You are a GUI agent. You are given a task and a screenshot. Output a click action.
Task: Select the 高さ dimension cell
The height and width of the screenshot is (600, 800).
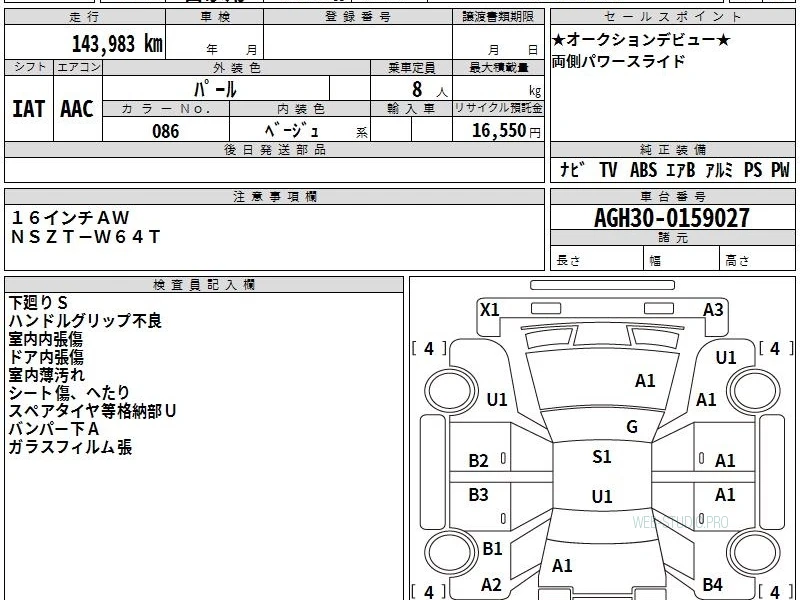[758, 260]
